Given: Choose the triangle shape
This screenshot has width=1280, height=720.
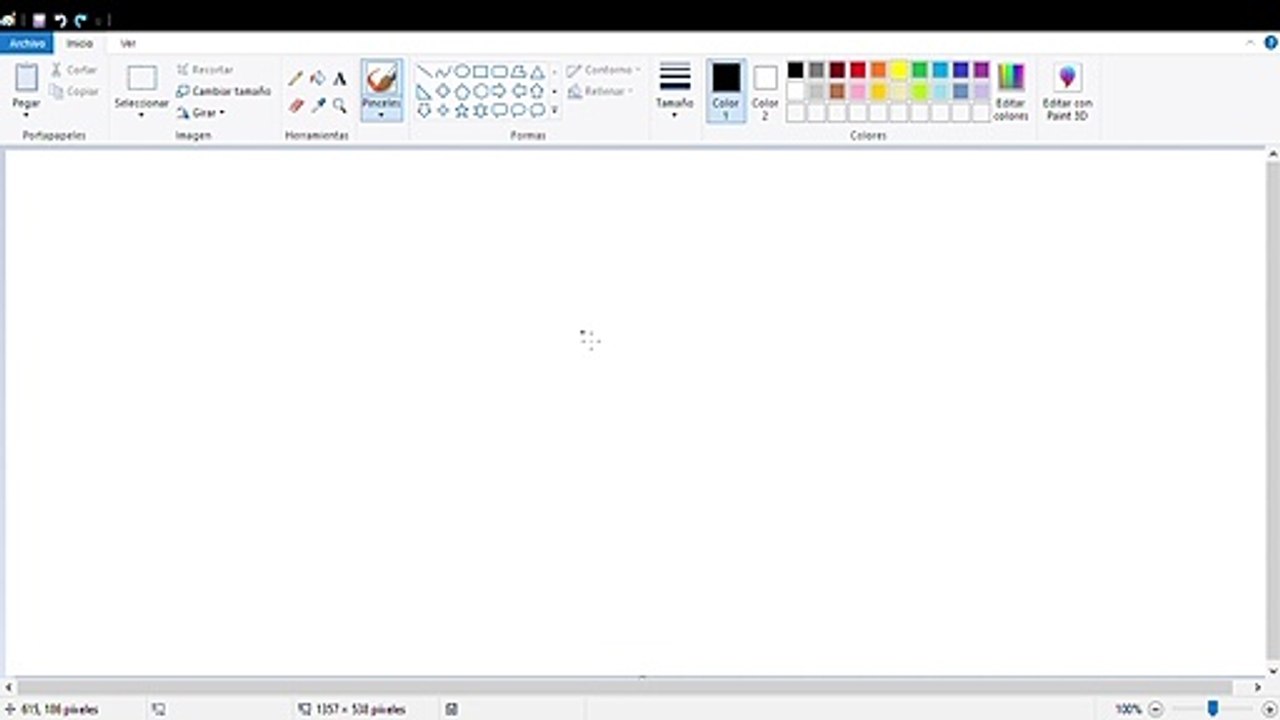Looking at the screenshot, I should tap(537, 72).
